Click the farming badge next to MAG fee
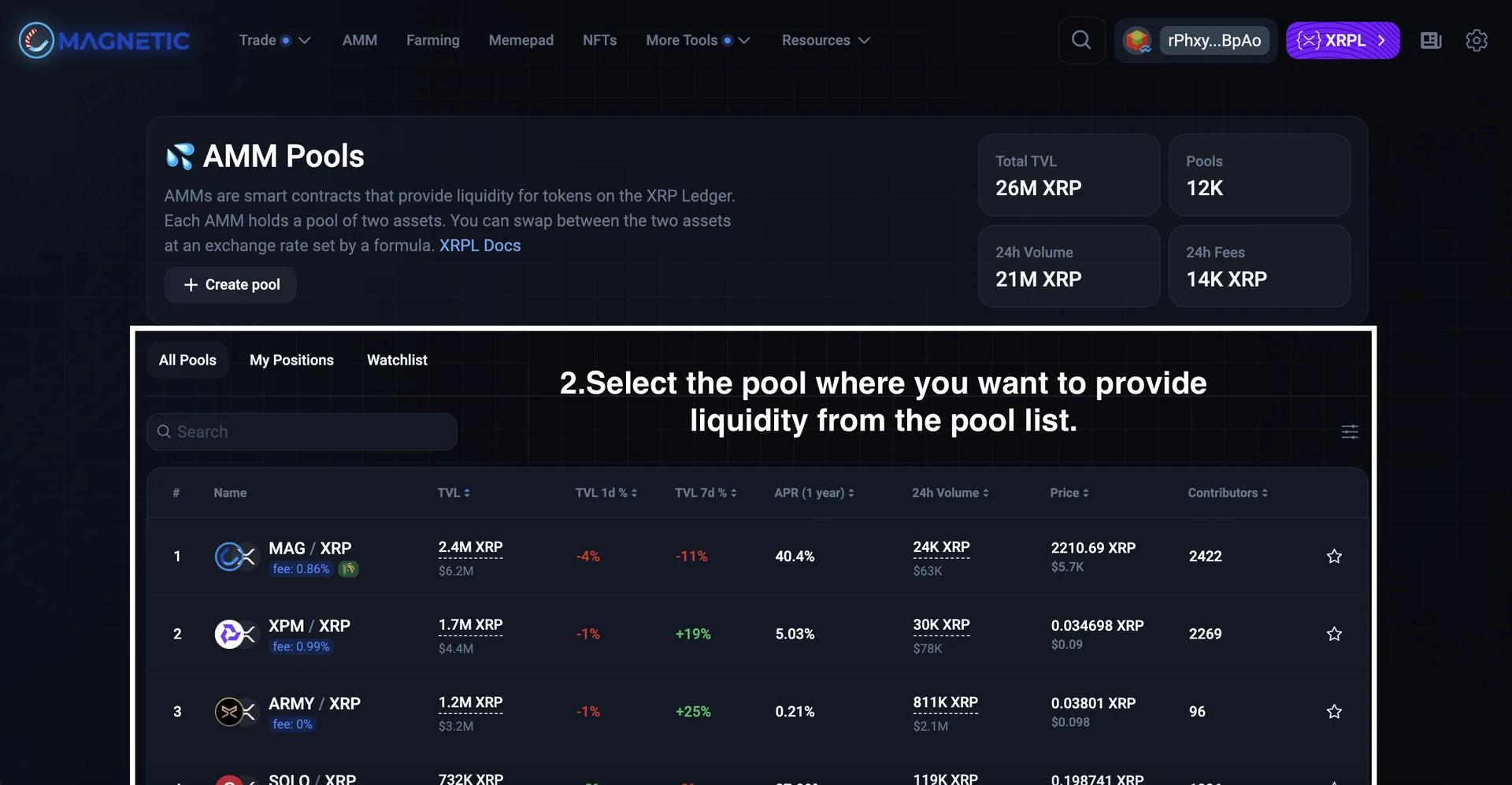The height and width of the screenshot is (785, 1512). [349, 568]
